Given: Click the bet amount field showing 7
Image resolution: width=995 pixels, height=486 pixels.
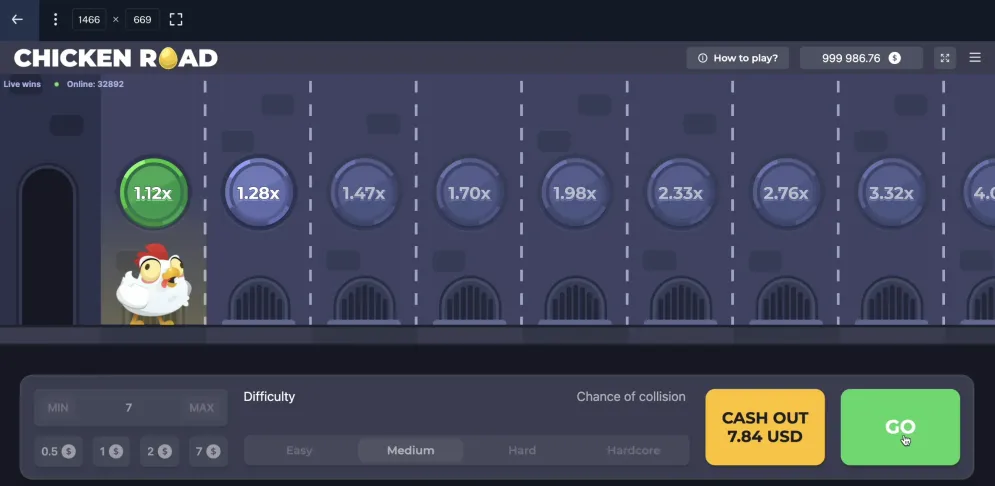Looking at the screenshot, I should click(x=130, y=407).
